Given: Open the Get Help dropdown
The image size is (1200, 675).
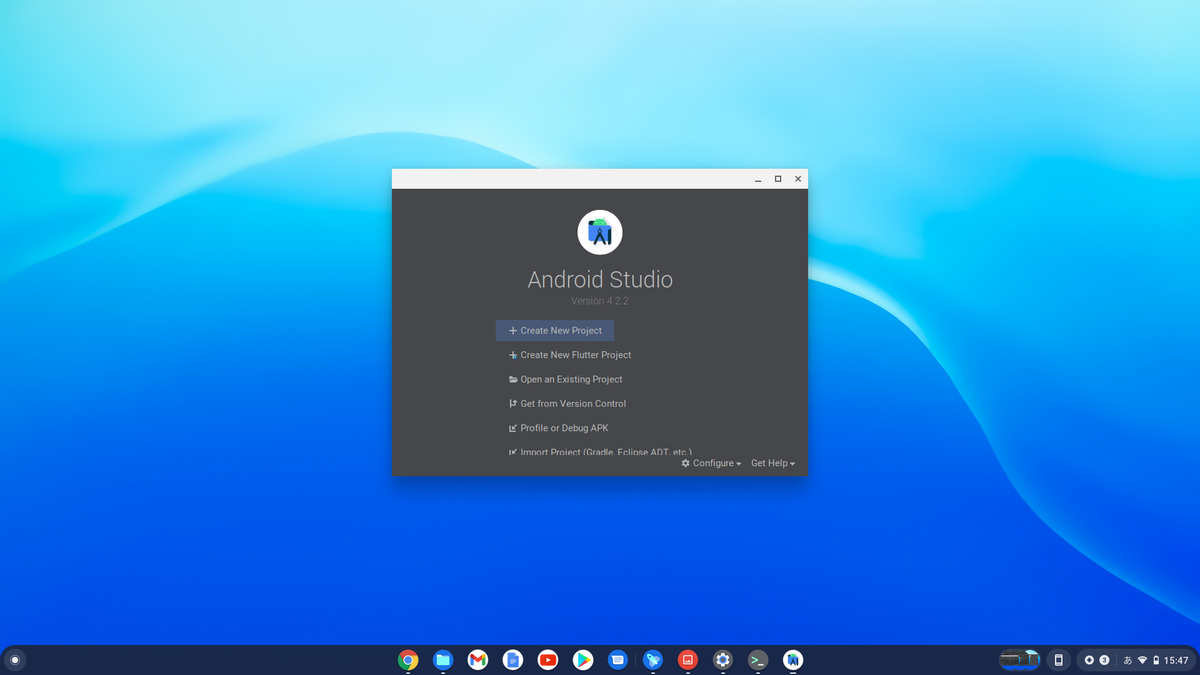Looking at the screenshot, I should click(773, 463).
